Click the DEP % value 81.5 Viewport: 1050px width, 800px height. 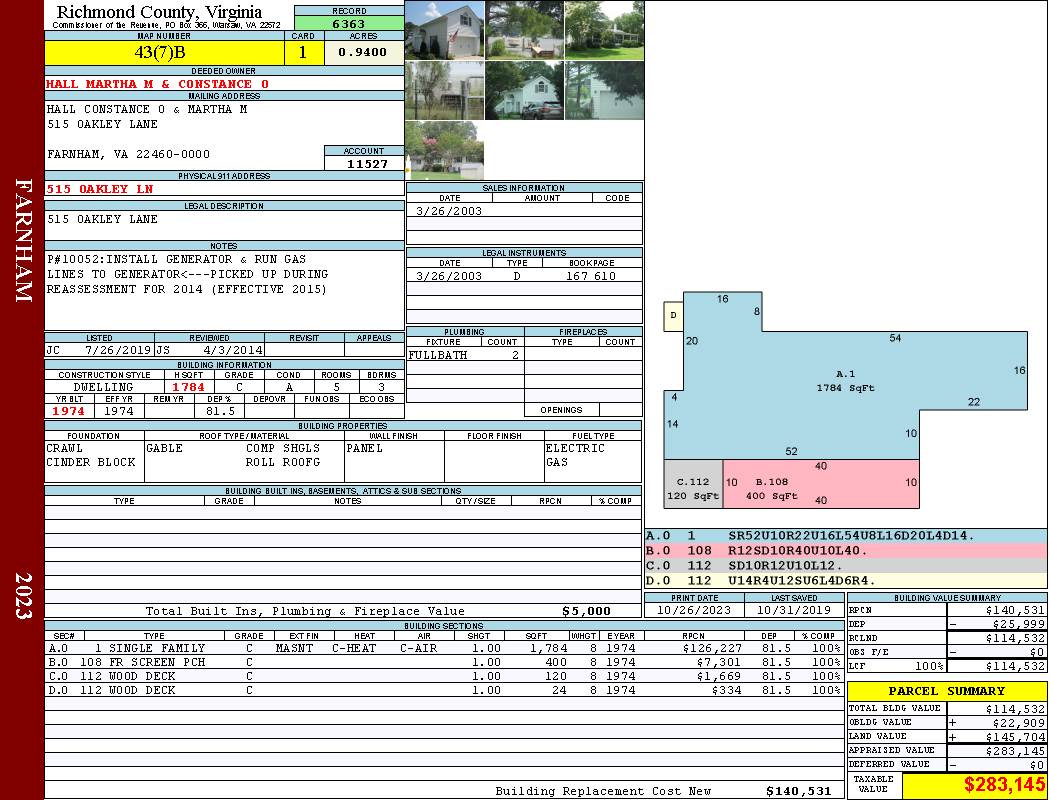(x=220, y=411)
